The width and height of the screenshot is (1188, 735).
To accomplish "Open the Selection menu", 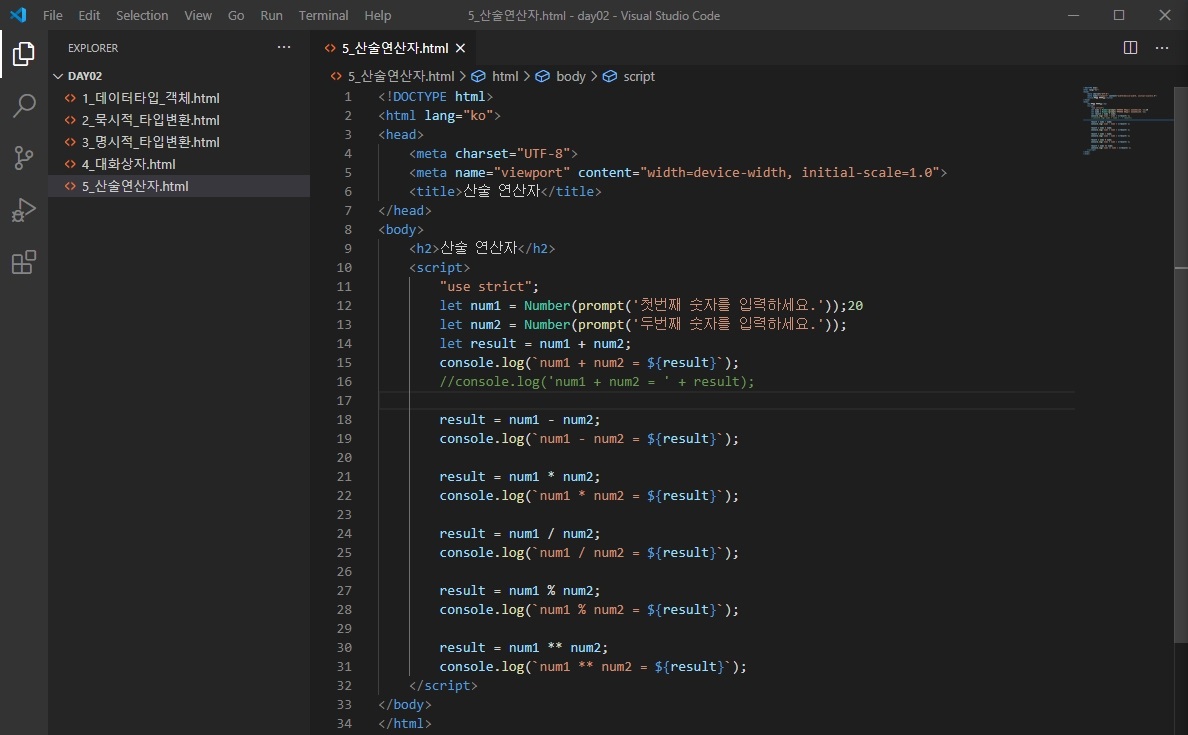I will (142, 15).
